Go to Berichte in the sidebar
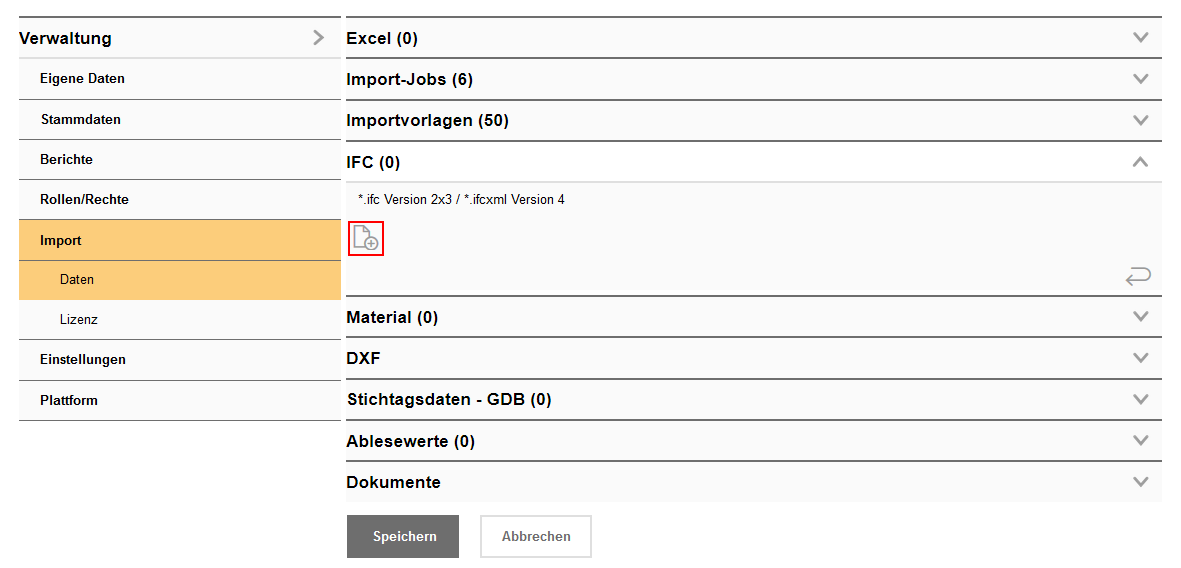Image resolution: width=1181 pixels, height=568 pixels. [66, 160]
